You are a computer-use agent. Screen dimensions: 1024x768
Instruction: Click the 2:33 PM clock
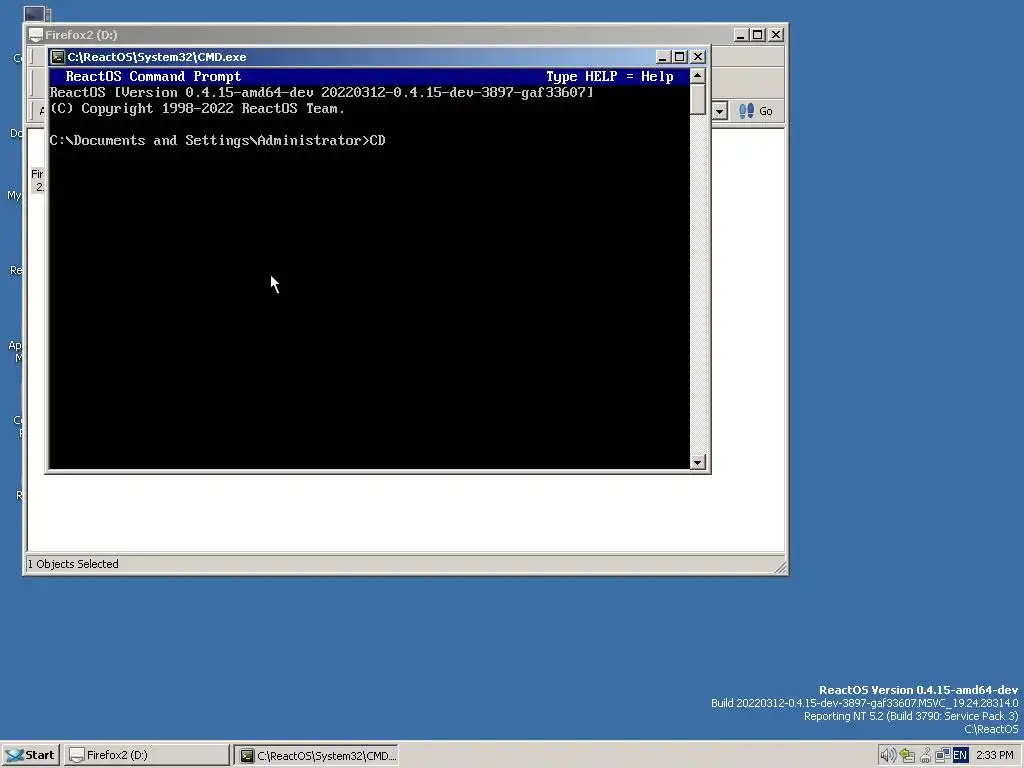click(x=995, y=755)
